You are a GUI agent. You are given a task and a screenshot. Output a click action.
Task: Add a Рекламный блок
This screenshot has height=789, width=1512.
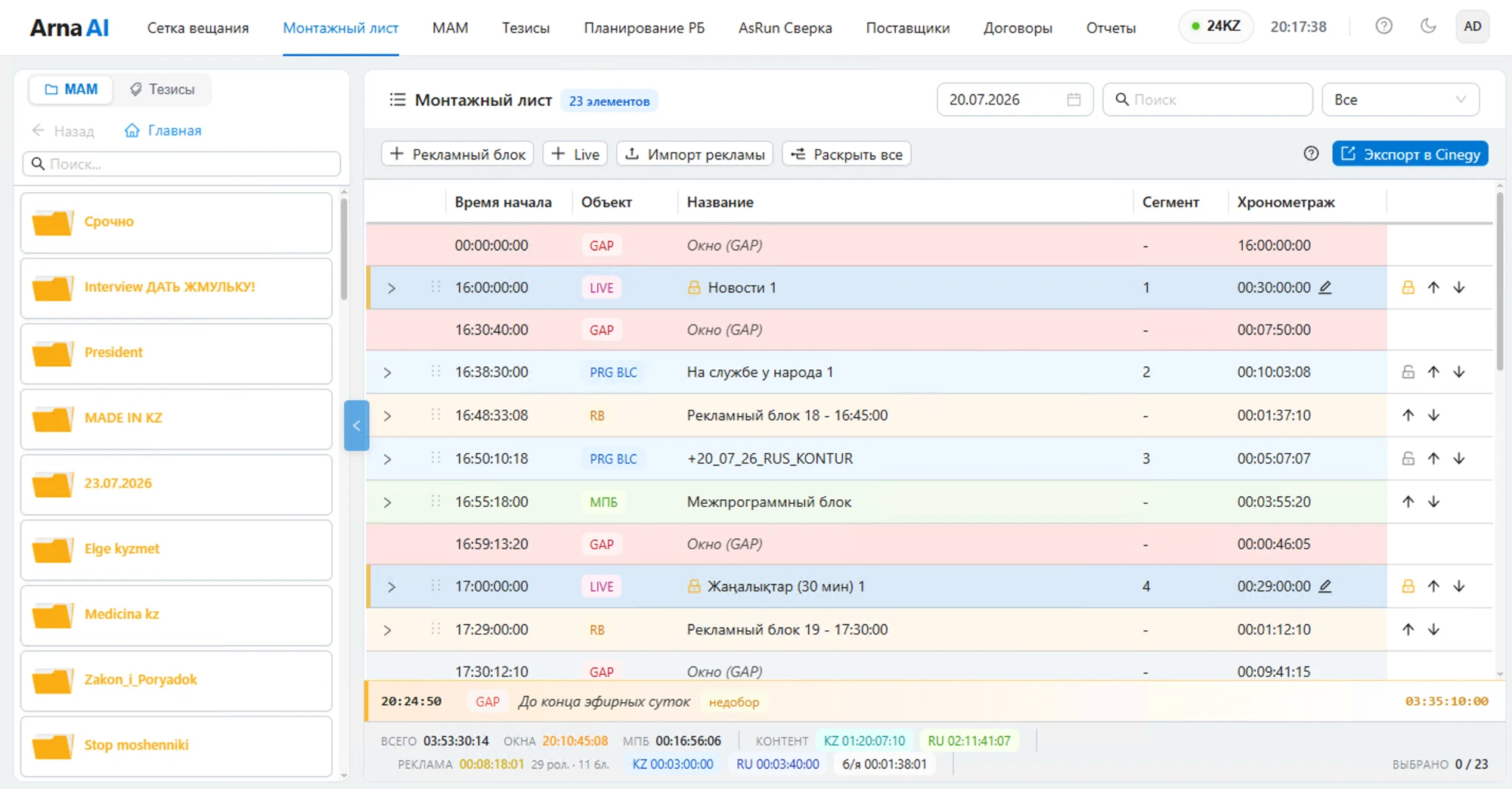pos(457,154)
